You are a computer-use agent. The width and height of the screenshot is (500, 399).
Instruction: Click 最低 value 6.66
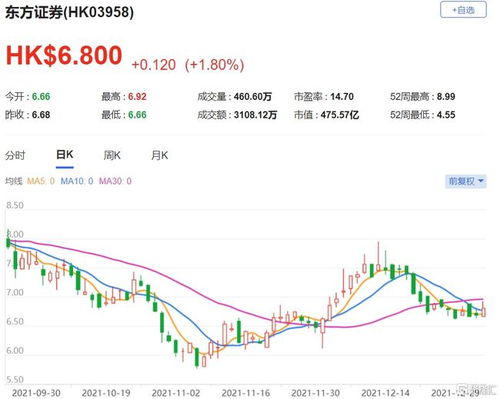(x=137, y=115)
